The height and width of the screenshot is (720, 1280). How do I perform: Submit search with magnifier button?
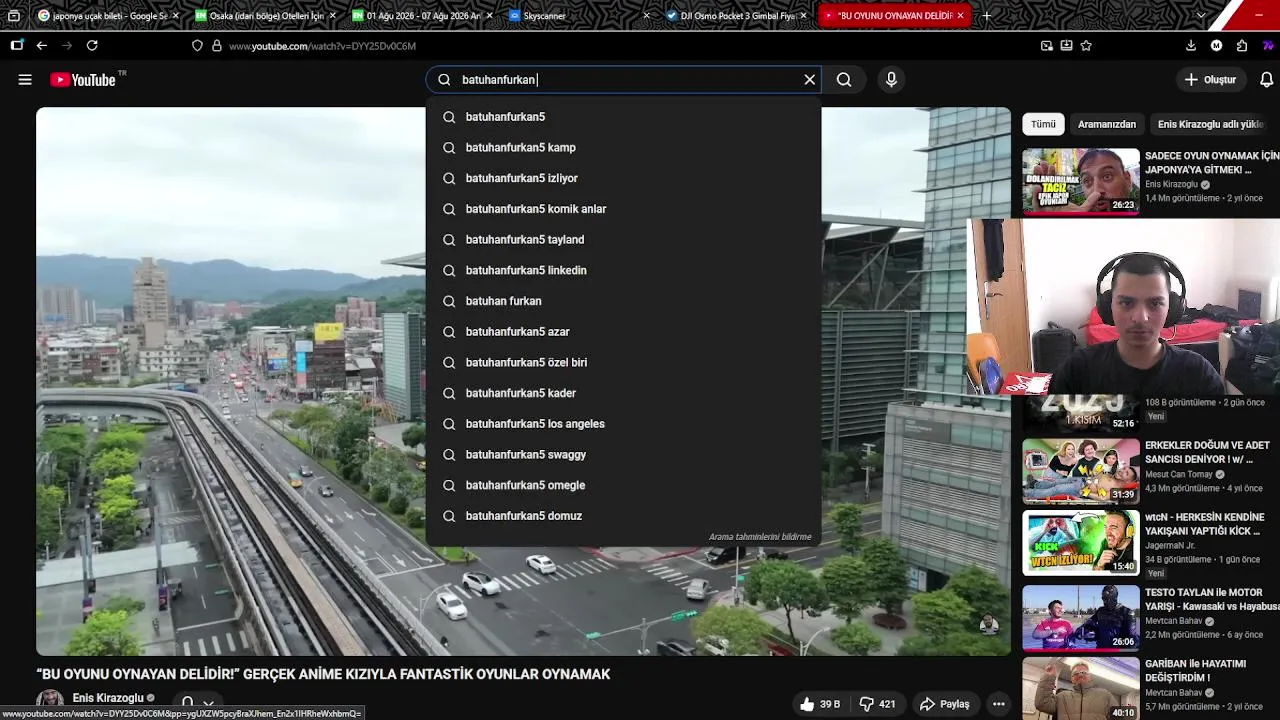[x=844, y=80]
